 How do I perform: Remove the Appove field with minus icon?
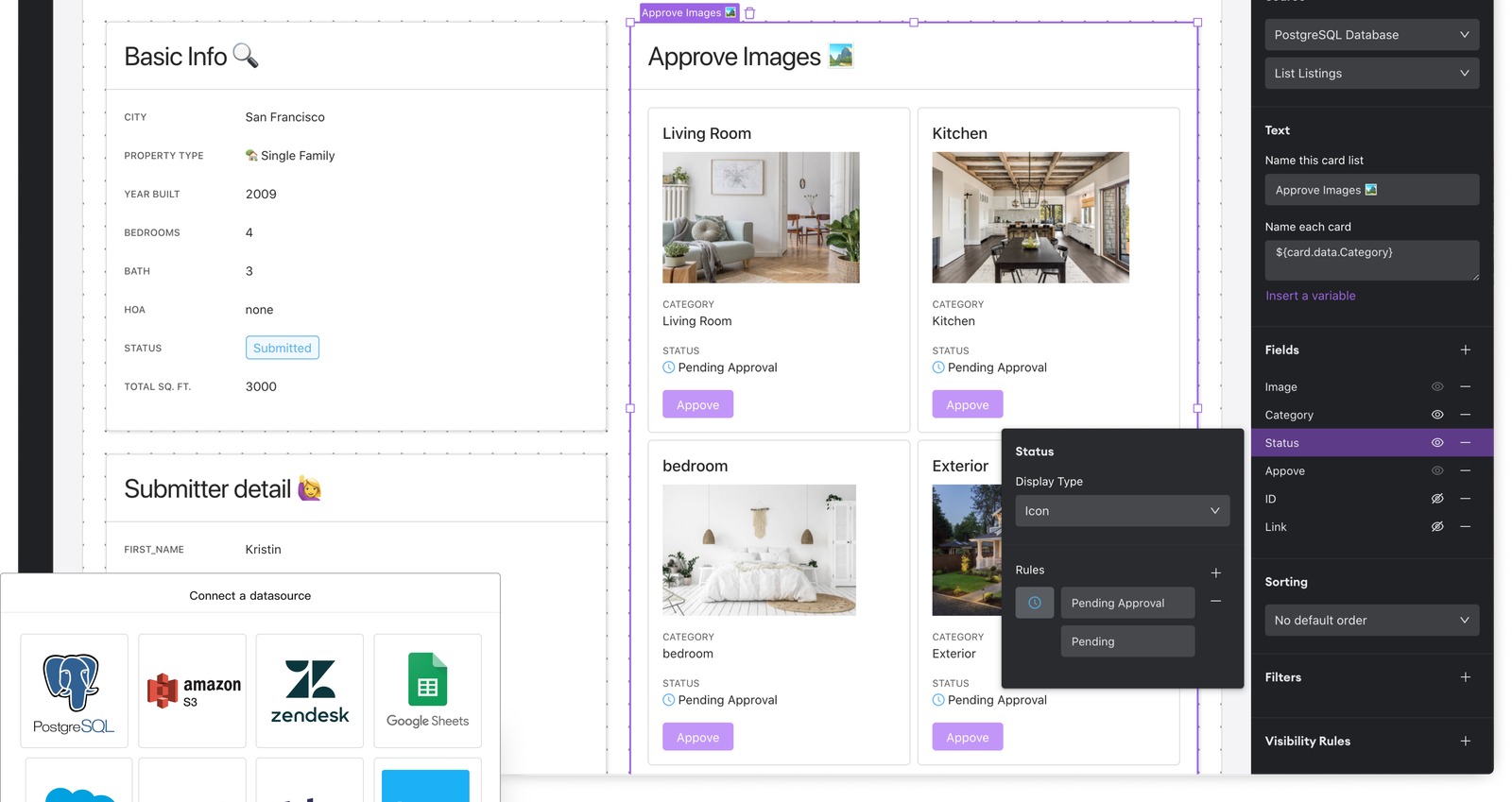tap(1466, 470)
